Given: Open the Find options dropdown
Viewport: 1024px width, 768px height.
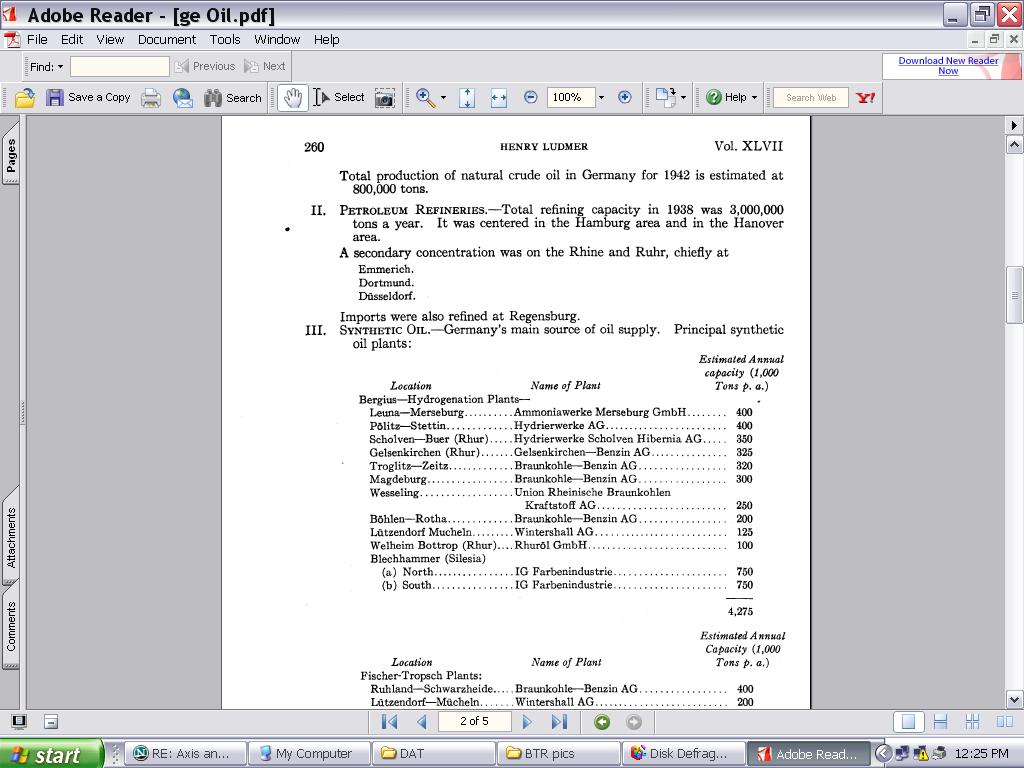Looking at the screenshot, I should [x=46, y=67].
